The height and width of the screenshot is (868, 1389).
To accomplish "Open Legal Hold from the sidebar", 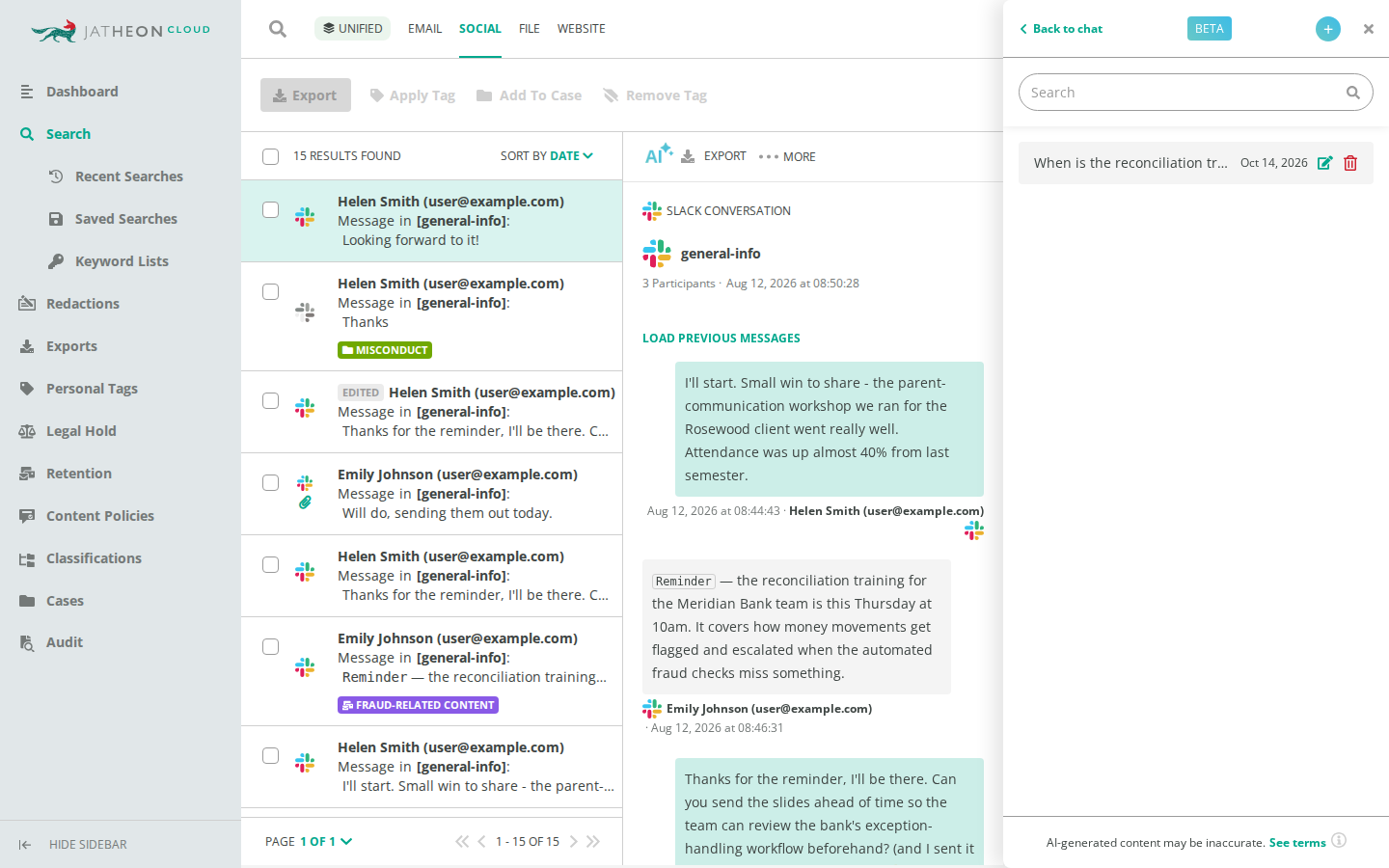I will (81, 431).
